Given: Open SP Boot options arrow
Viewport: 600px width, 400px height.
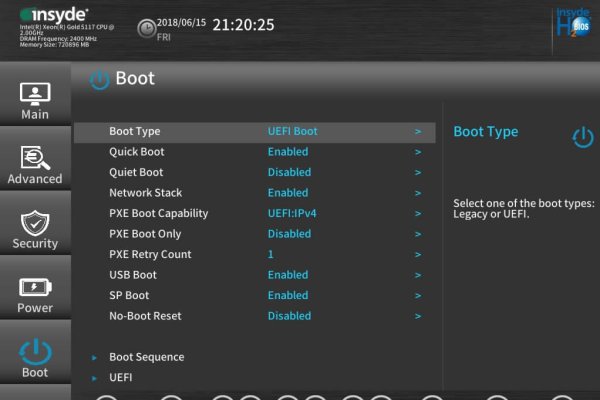Looking at the screenshot, I should tap(418, 296).
